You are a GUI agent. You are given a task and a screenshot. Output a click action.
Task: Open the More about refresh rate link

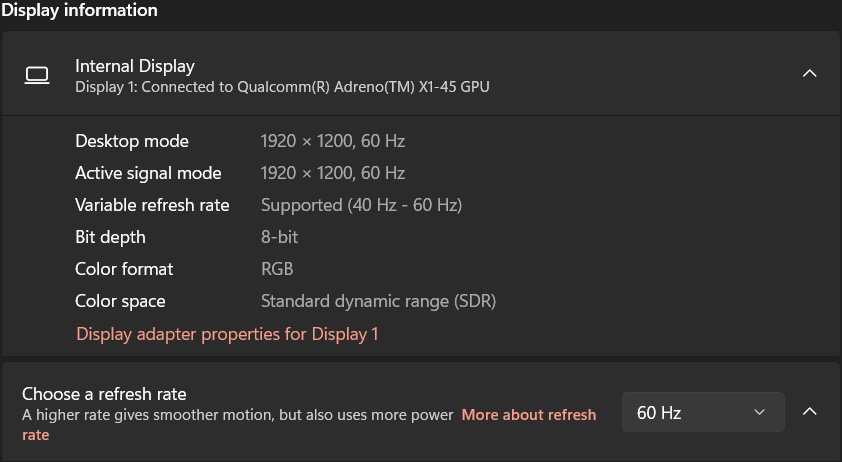[528, 415]
